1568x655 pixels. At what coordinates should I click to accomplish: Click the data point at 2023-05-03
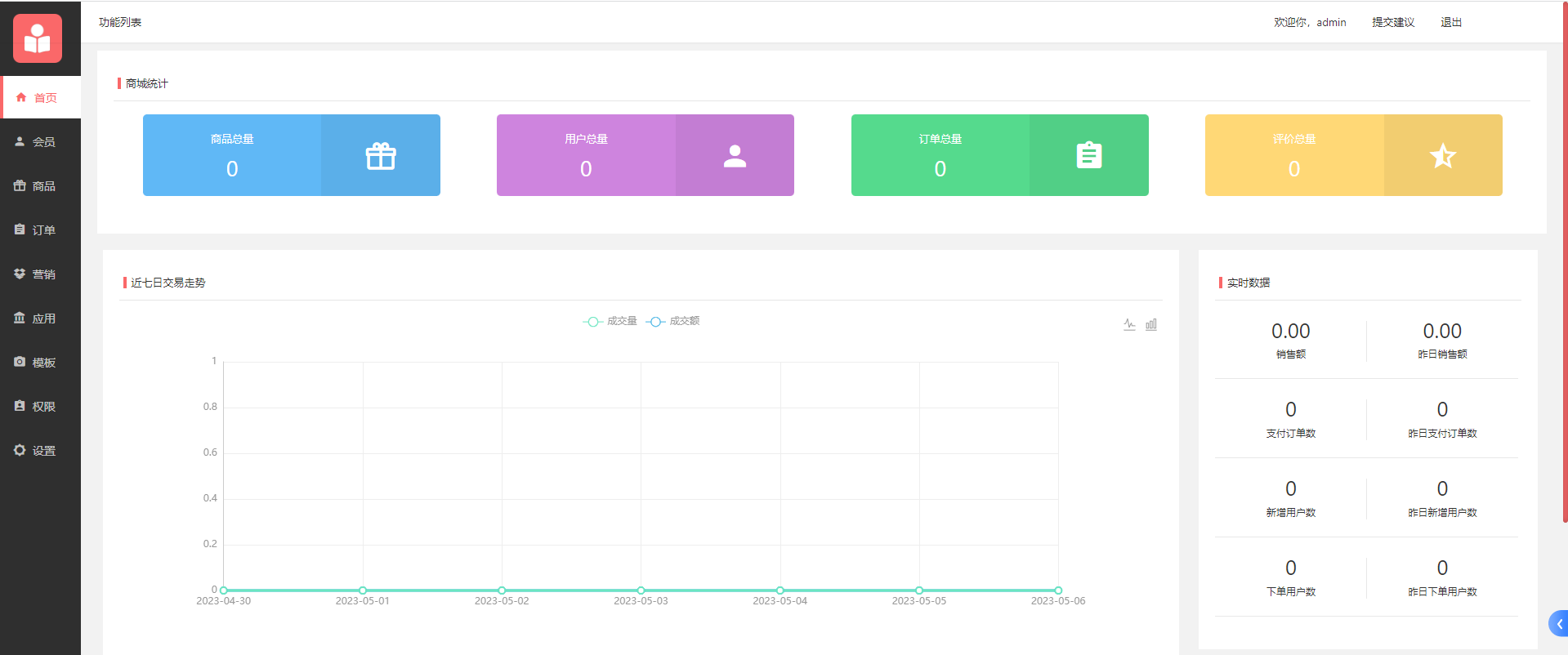[x=641, y=590]
